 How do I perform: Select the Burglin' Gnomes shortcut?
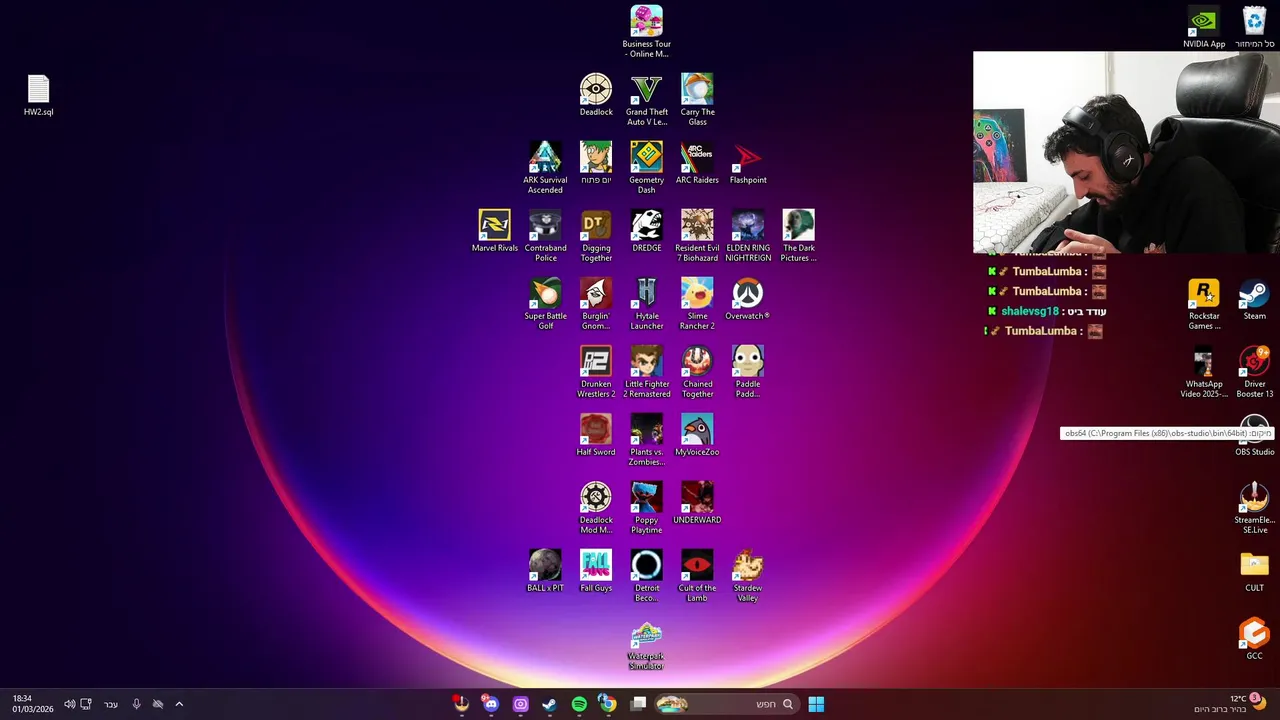596,304
